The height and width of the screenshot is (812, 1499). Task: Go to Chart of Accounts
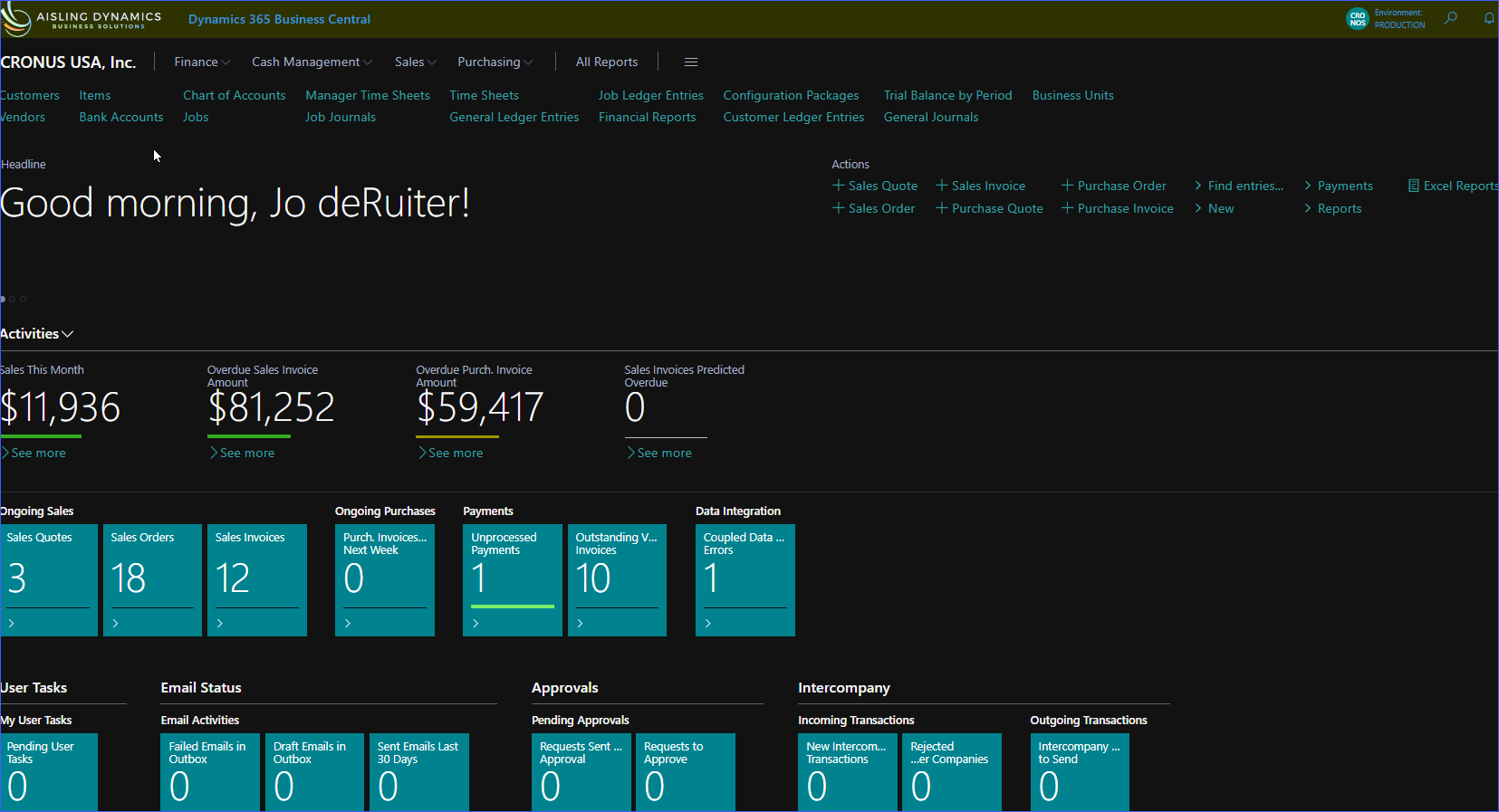[234, 95]
